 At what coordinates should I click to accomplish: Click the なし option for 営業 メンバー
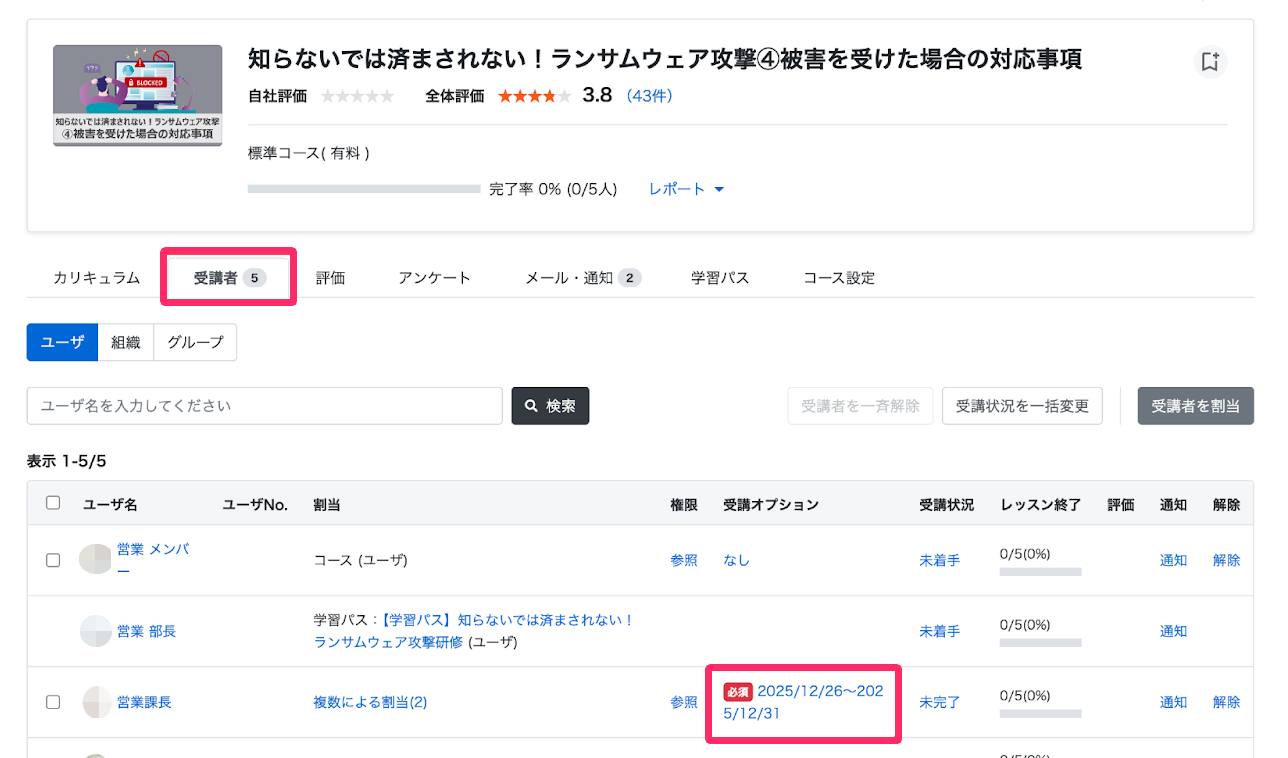coord(736,560)
